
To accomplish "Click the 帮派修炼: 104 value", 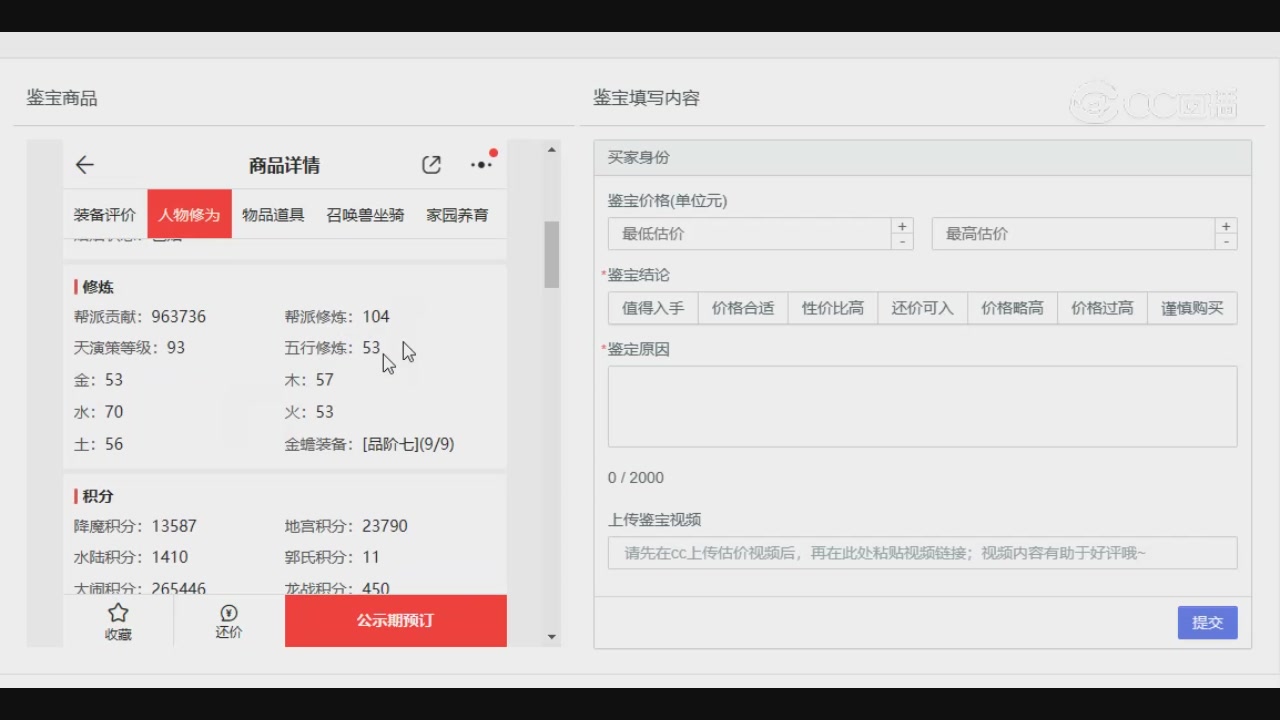I will pyautogui.click(x=337, y=317).
